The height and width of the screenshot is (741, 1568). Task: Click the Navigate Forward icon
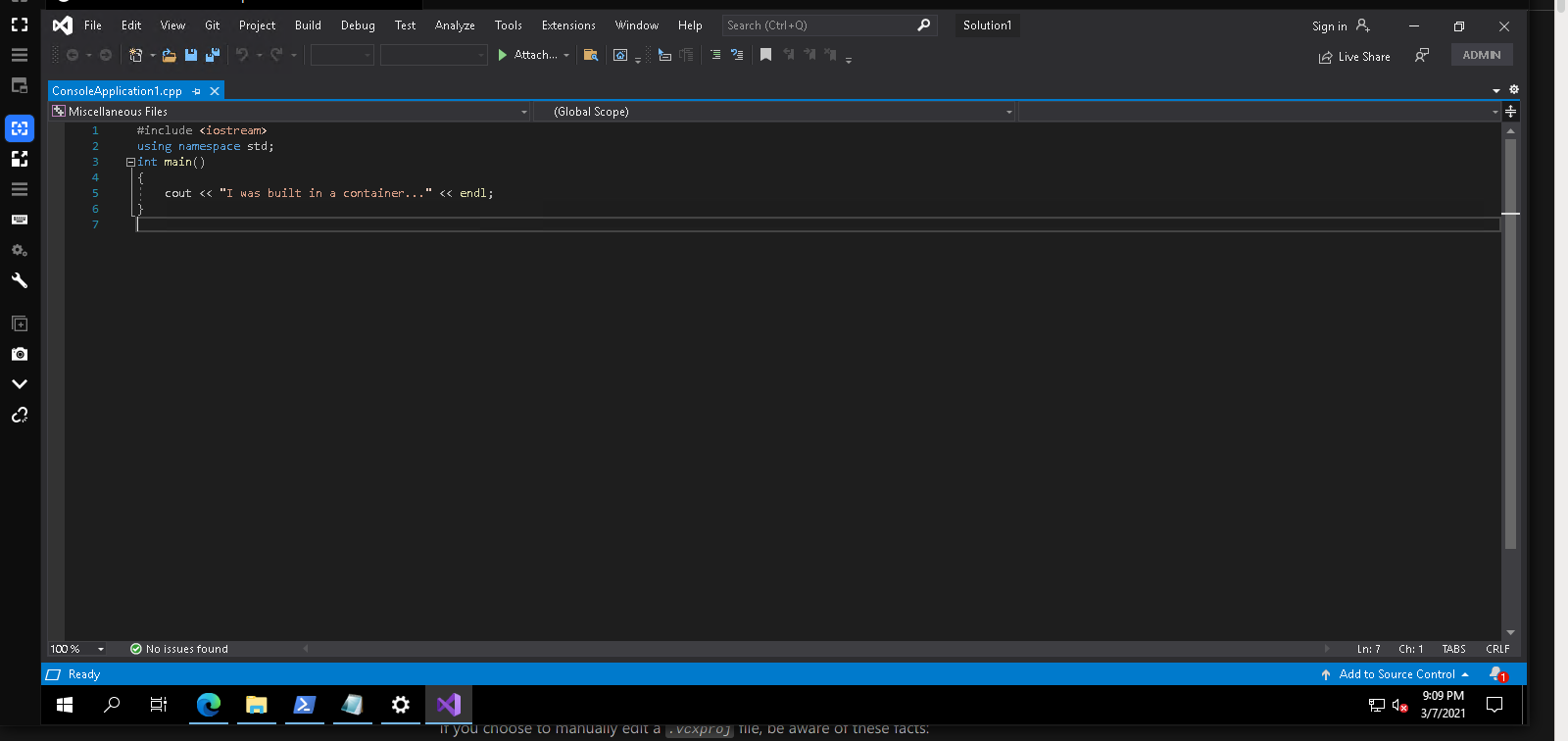click(x=106, y=55)
